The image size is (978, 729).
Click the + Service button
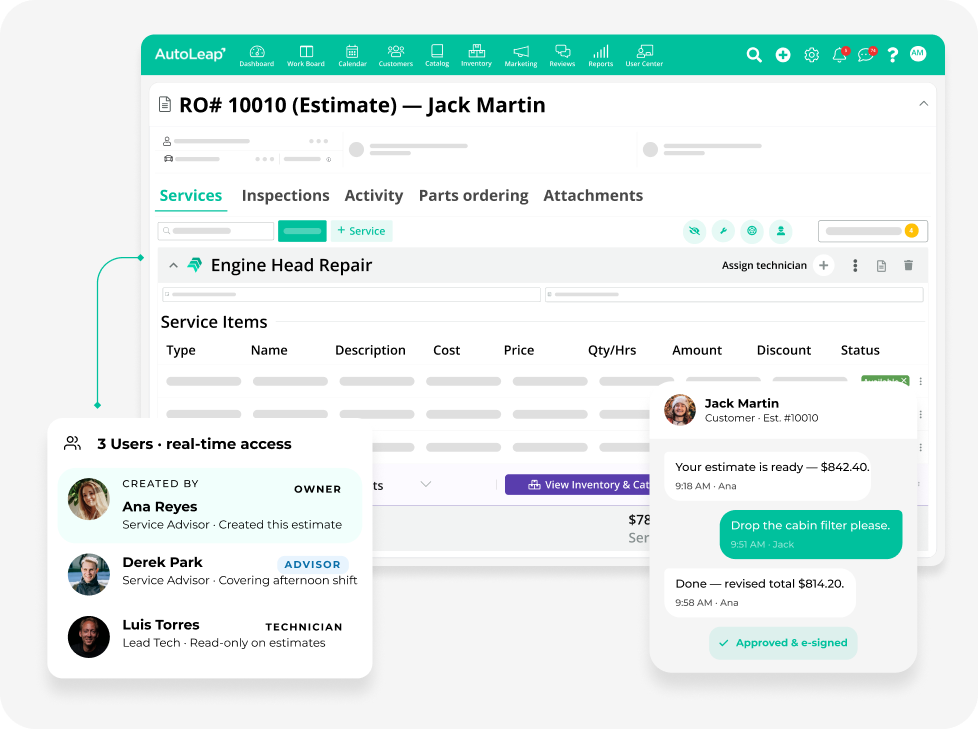(362, 231)
